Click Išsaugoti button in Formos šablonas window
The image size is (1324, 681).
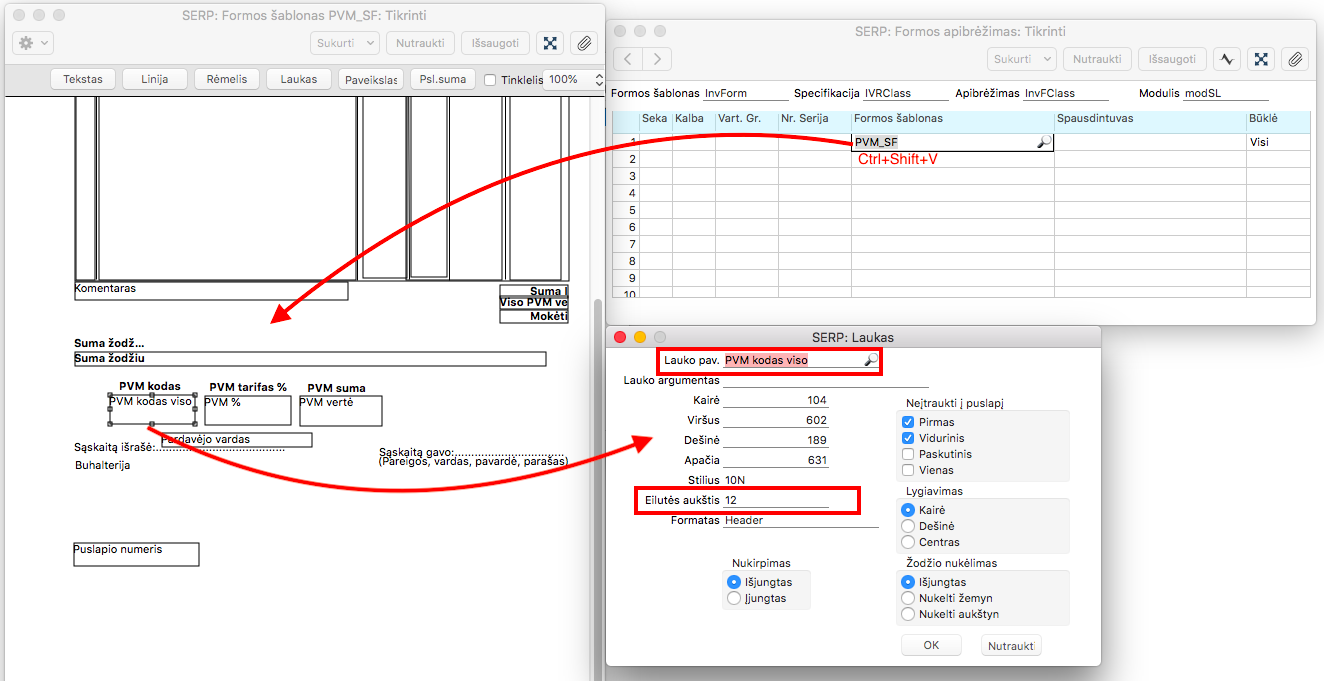coord(495,43)
